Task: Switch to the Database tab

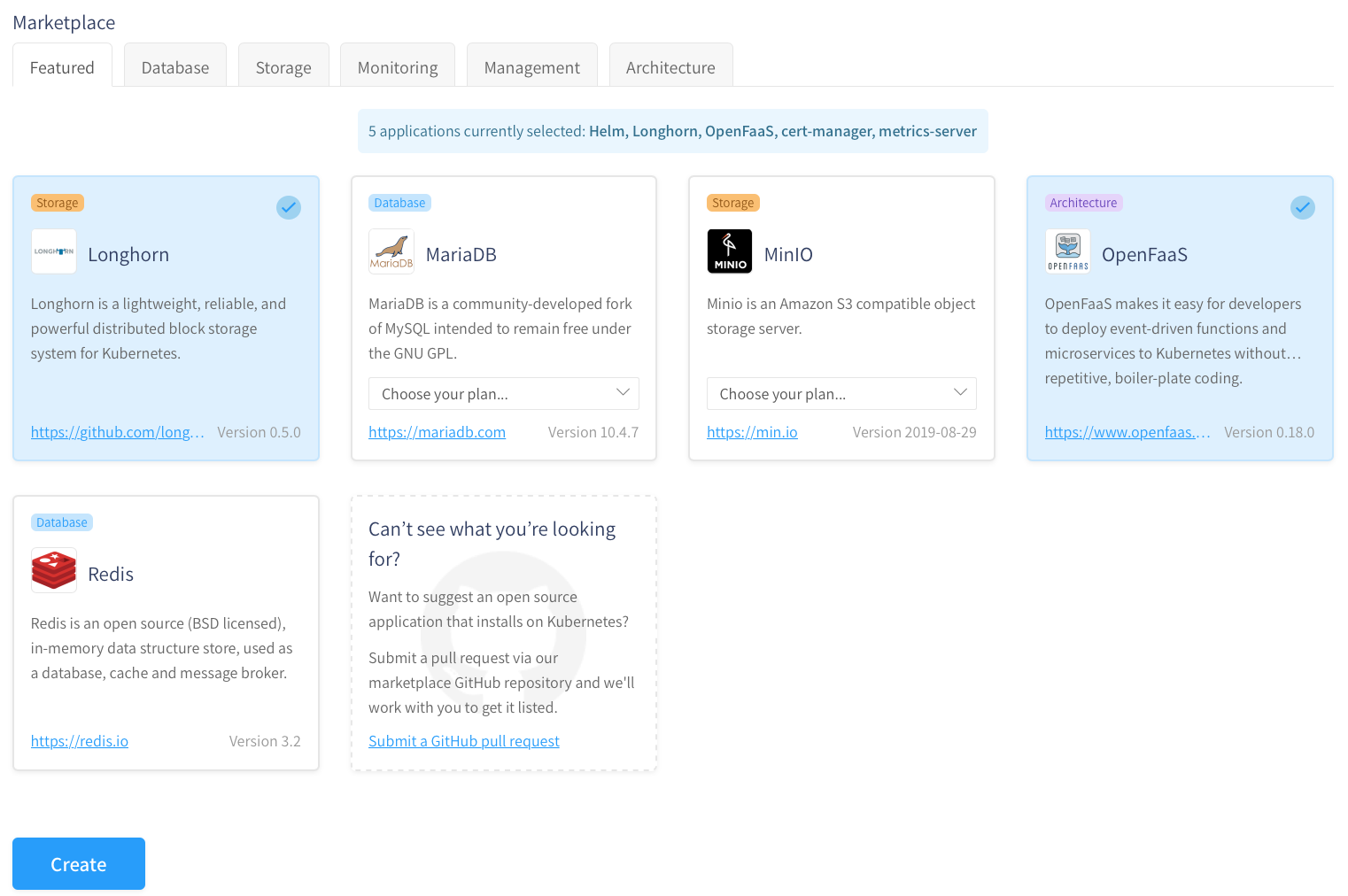Action: click(175, 67)
